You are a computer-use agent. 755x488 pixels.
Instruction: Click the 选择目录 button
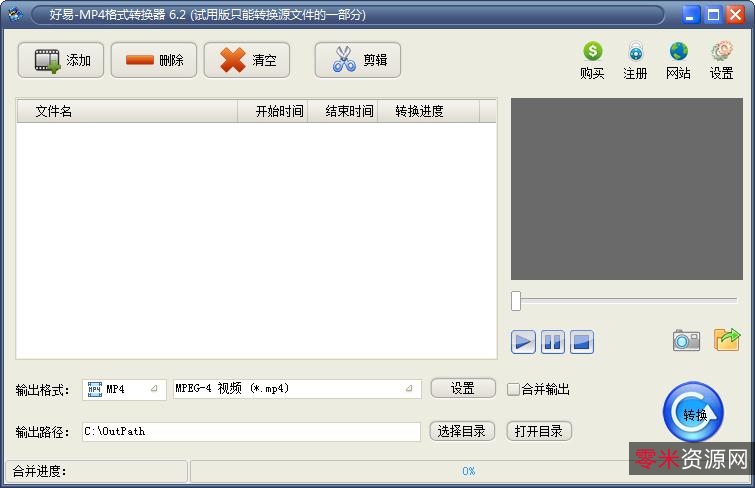pyautogui.click(x=462, y=431)
